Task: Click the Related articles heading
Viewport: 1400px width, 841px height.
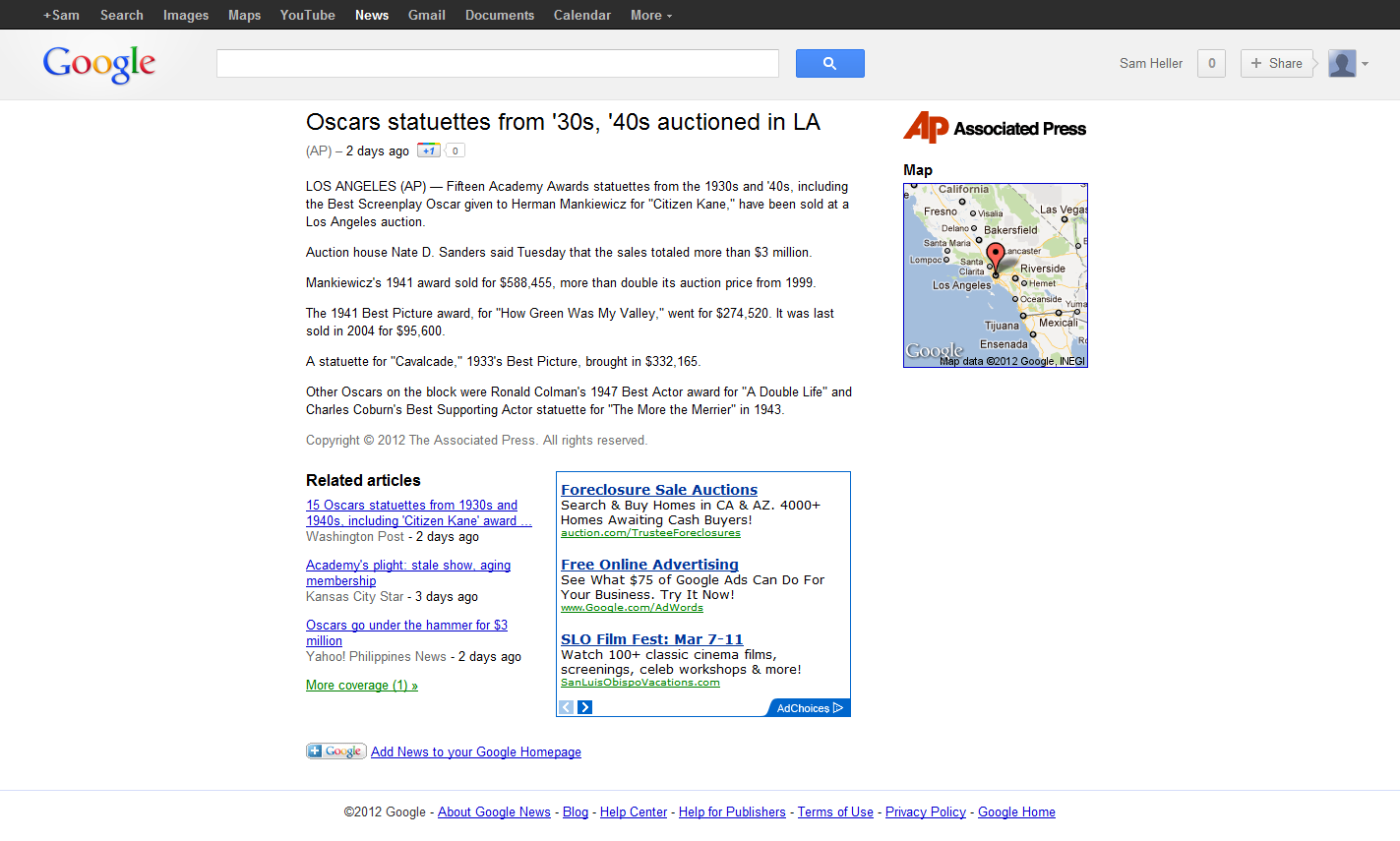Action: [363, 480]
